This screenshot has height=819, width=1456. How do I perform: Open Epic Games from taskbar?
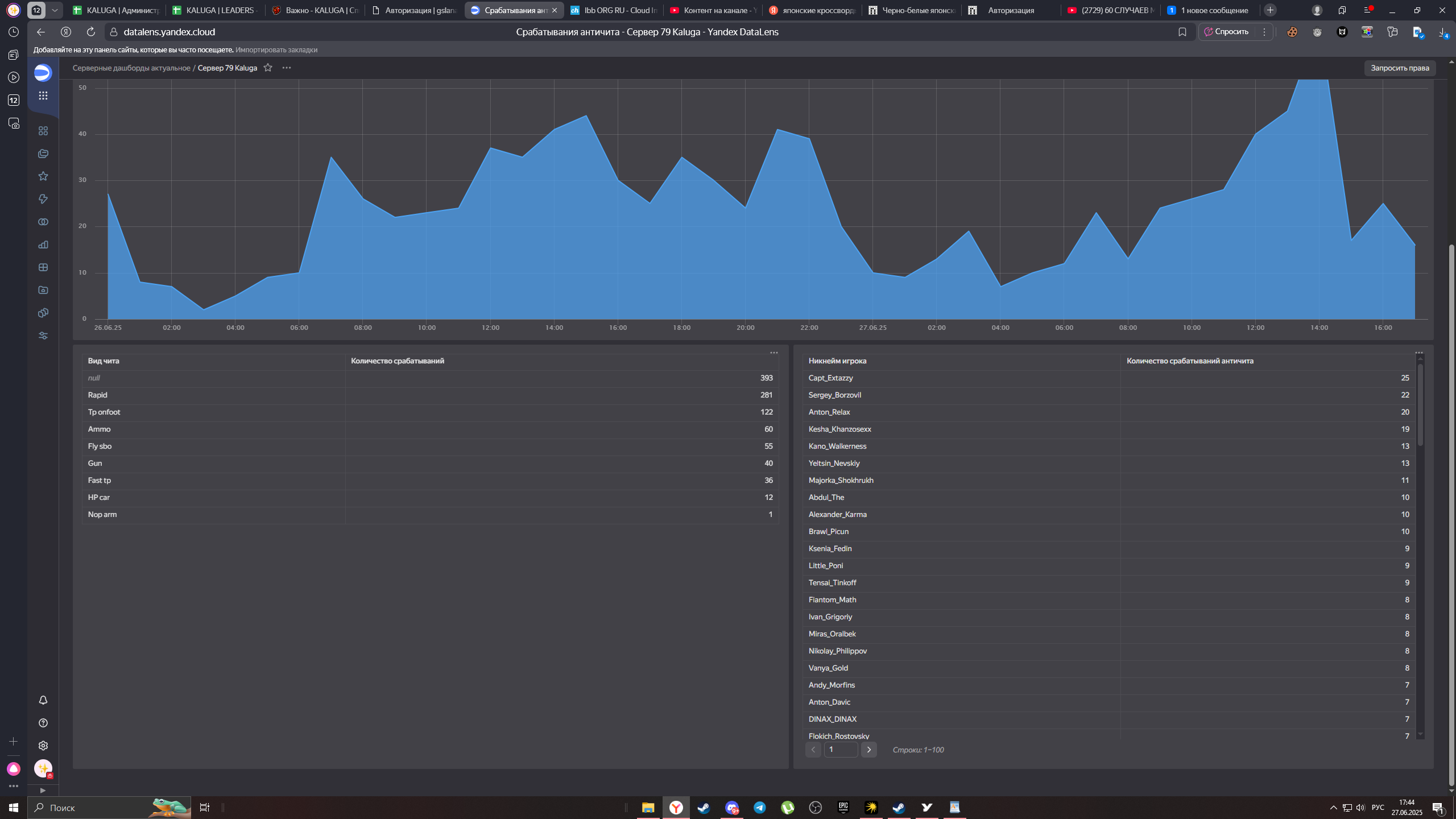(843, 808)
